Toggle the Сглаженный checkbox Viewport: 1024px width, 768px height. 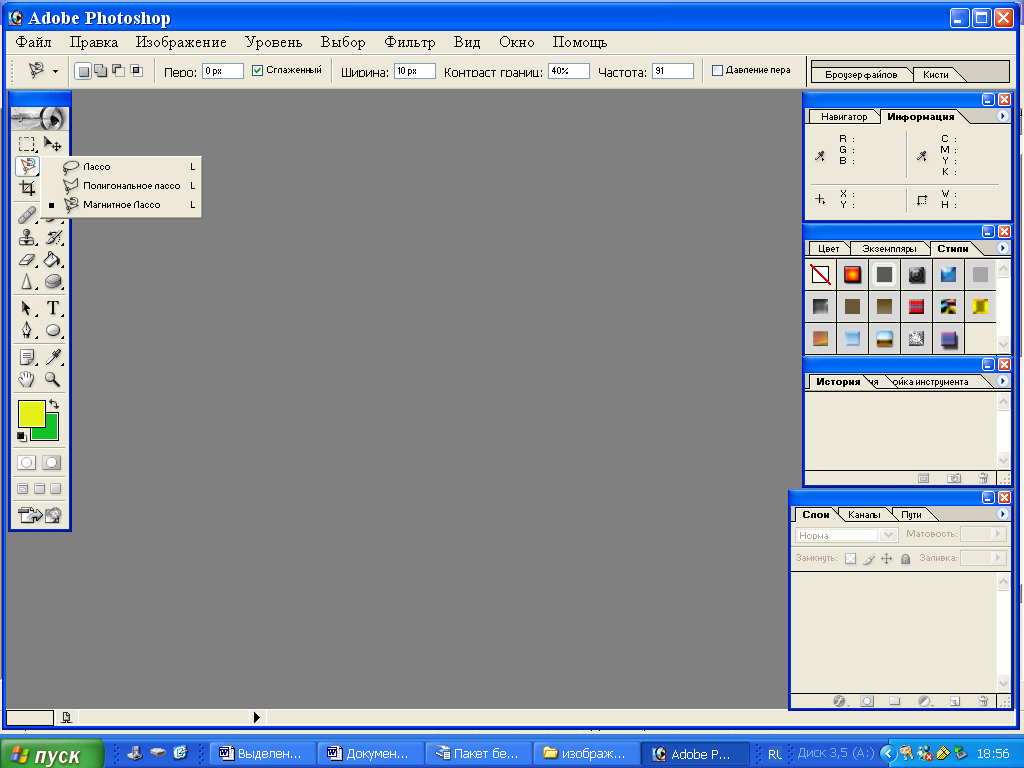257,70
